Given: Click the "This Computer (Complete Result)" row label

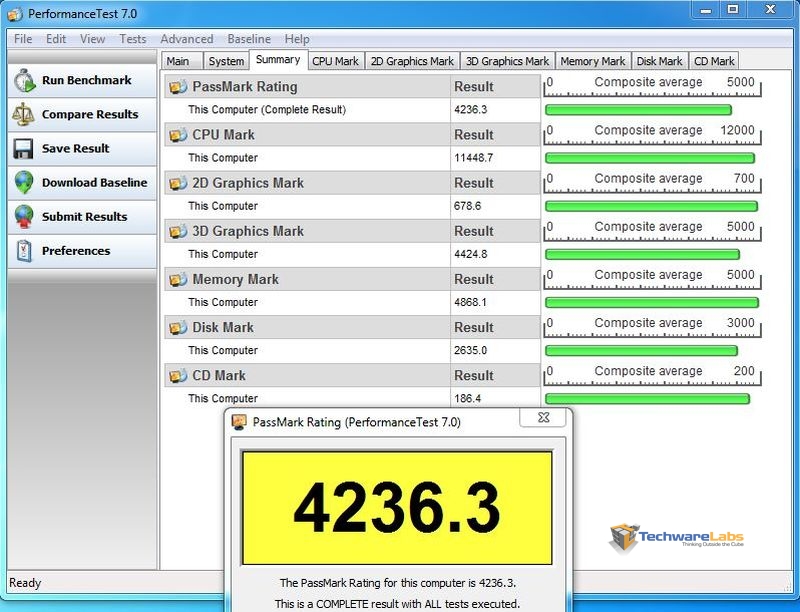Looking at the screenshot, I should click(x=267, y=110).
